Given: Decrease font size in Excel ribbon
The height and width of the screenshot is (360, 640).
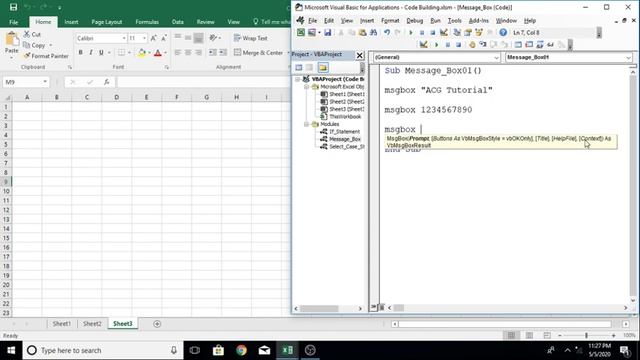Looking at the screenshot, I should coord(163,38).
